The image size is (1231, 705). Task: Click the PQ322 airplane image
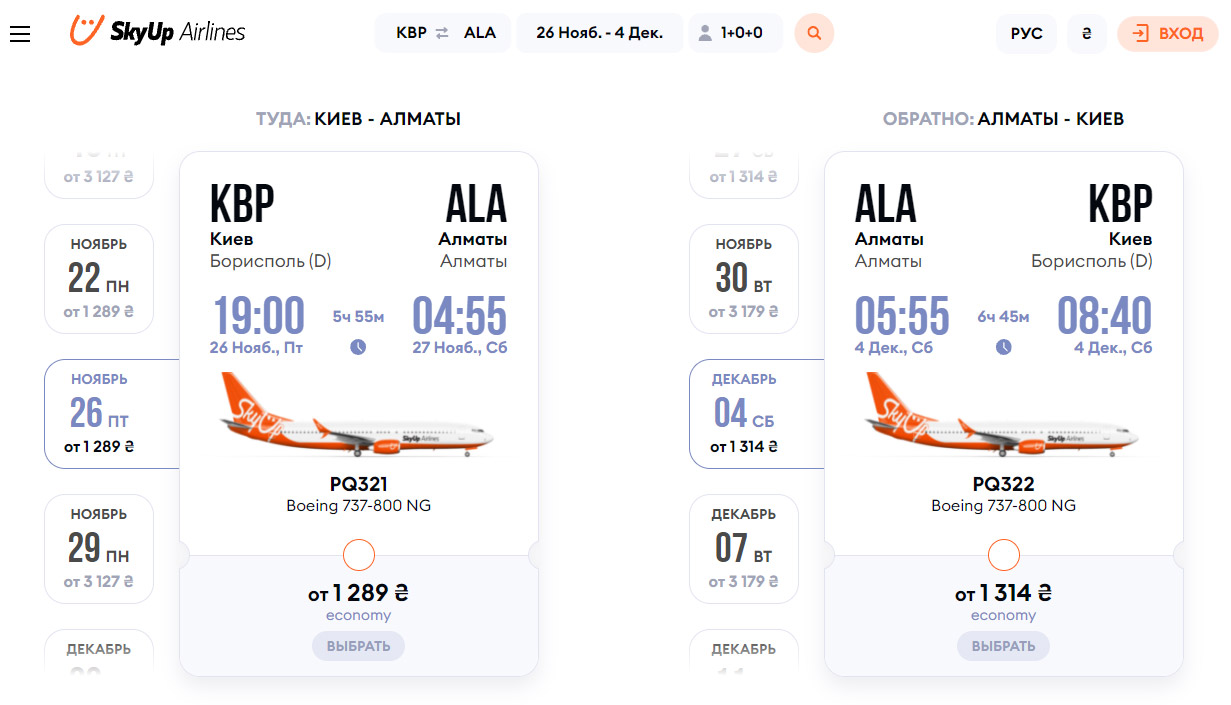(x=1003, y=415)
